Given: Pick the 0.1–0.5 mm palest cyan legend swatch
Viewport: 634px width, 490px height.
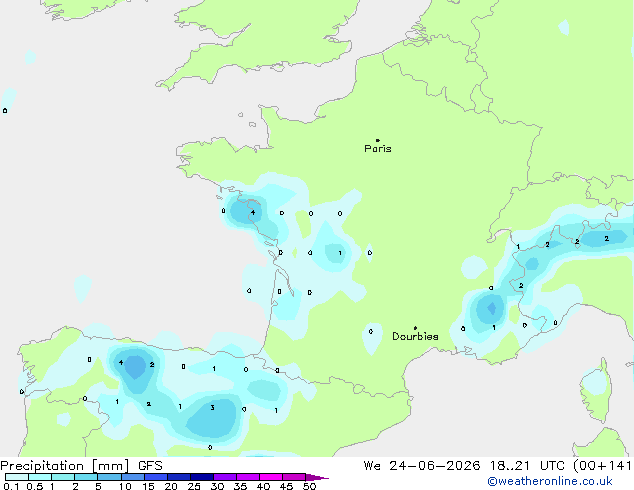Looking at the screenshot, I should point(17,477).
